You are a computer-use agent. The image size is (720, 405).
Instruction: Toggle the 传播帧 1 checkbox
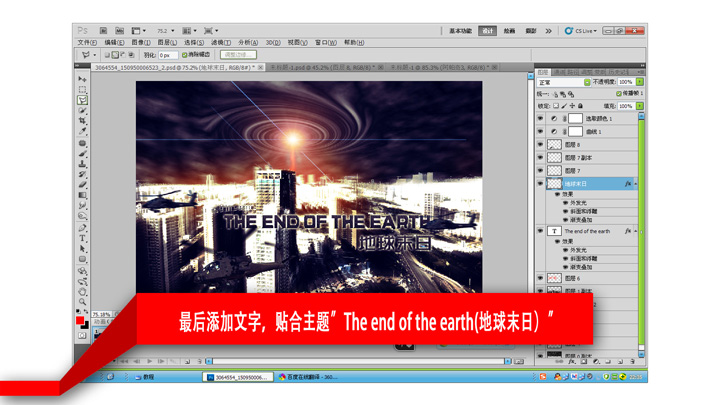619,93
